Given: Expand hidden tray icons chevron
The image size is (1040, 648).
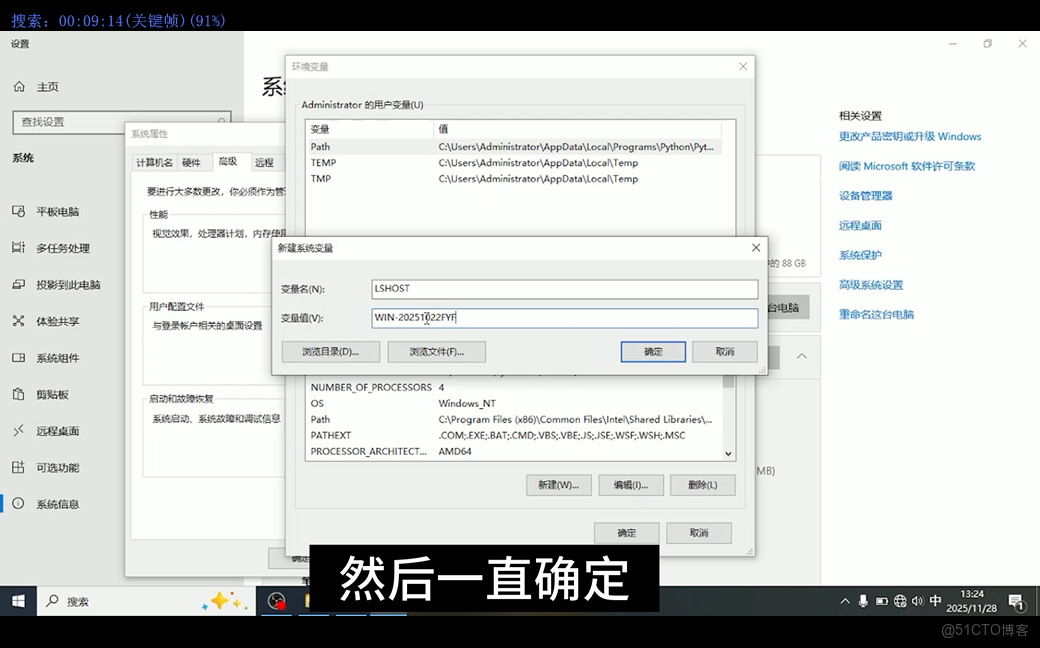Looking at the screenshot, I should point(845,602).
